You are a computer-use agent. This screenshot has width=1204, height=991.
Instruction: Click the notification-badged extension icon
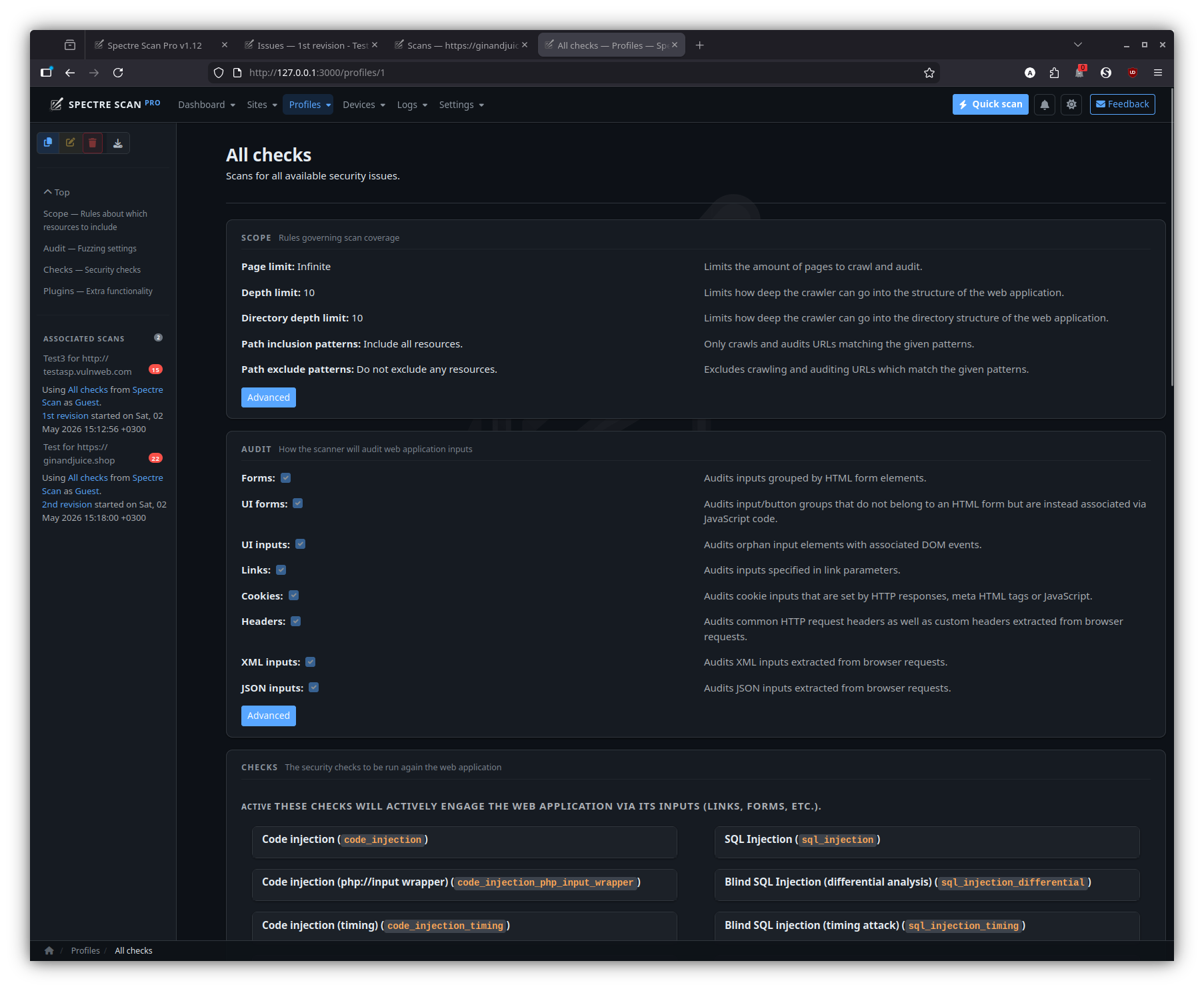click(1080, 72)
